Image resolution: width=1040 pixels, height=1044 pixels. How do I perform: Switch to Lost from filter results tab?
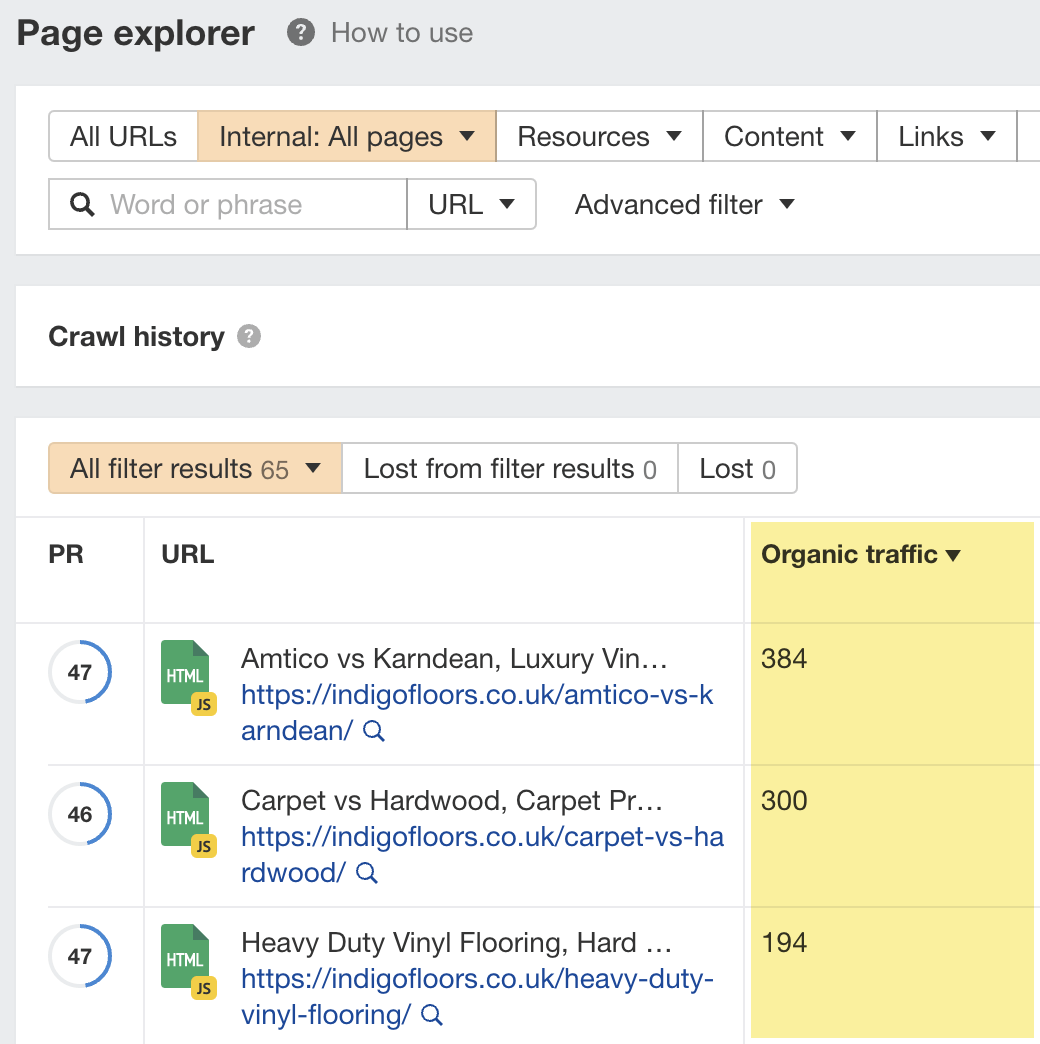(x=509, y=469)
